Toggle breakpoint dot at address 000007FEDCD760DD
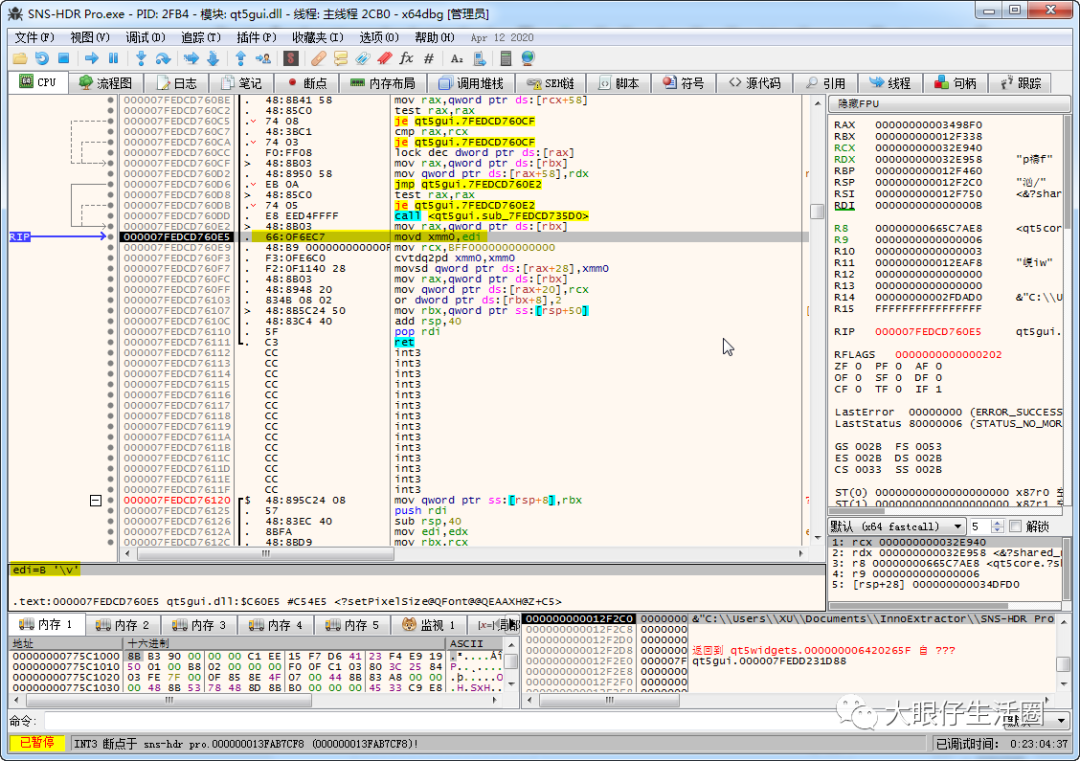This screenshot has height=761, width=1080. point(110,216)
